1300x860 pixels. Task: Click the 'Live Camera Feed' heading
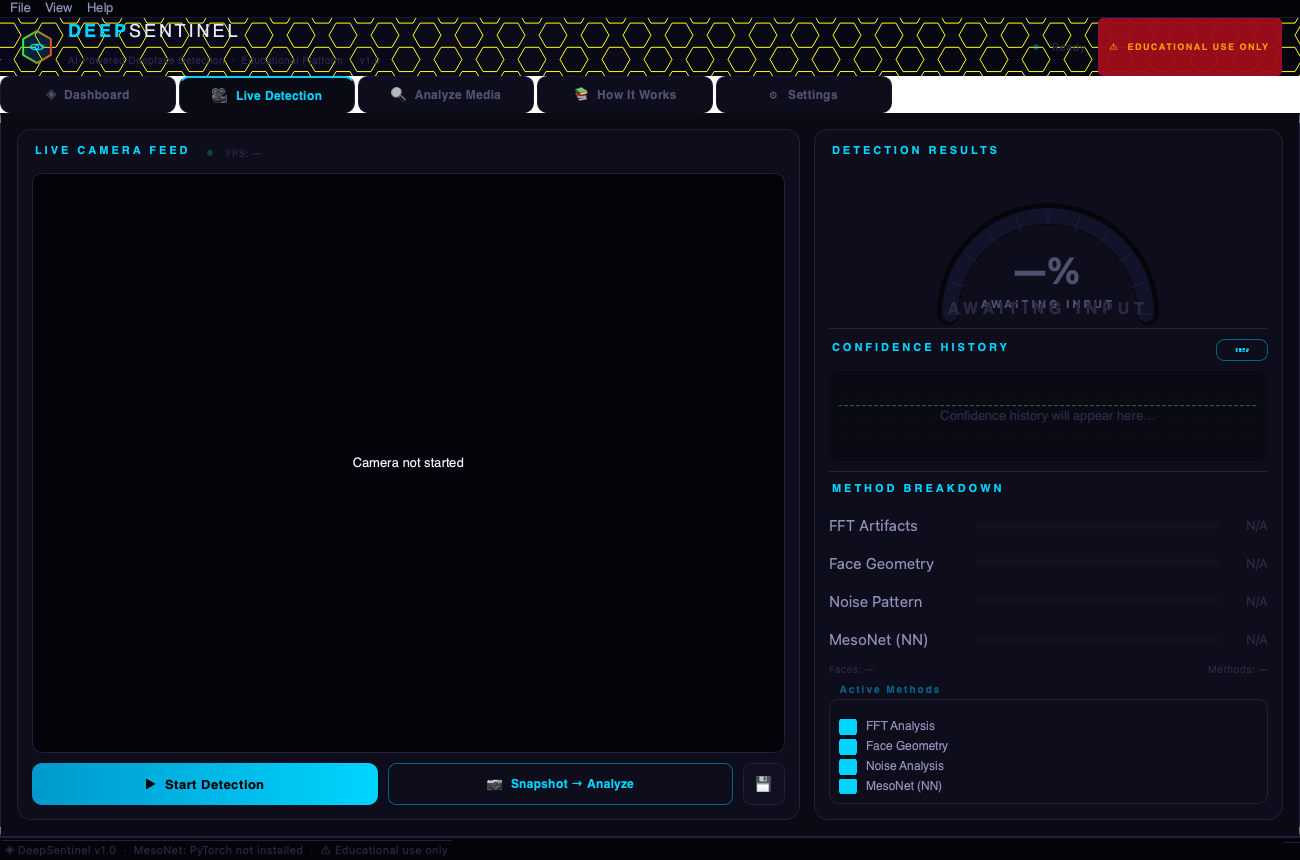pyautogui.click(x=112, y=150)
